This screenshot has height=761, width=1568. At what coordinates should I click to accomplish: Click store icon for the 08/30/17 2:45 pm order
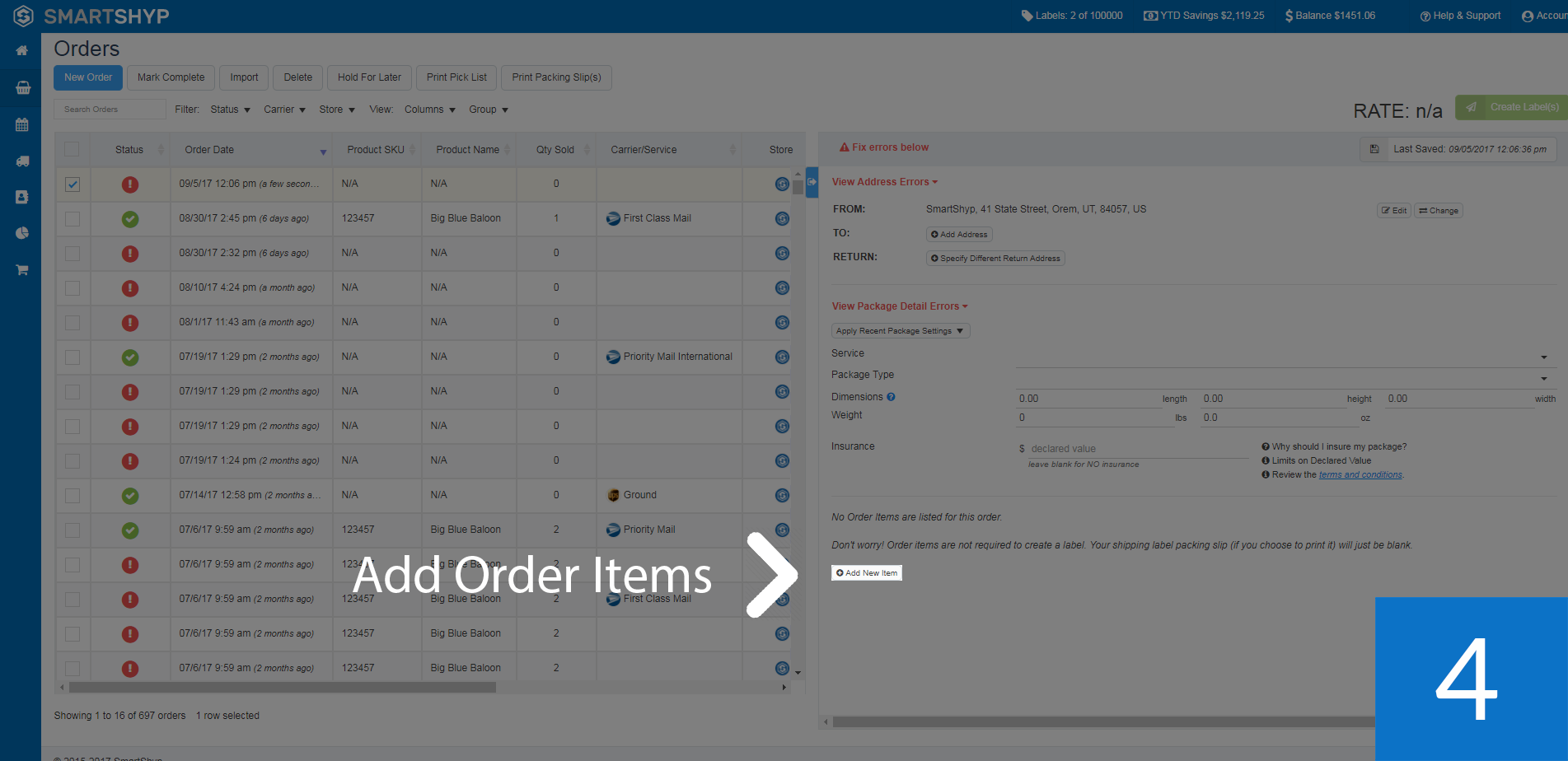[x=782, y=218]
